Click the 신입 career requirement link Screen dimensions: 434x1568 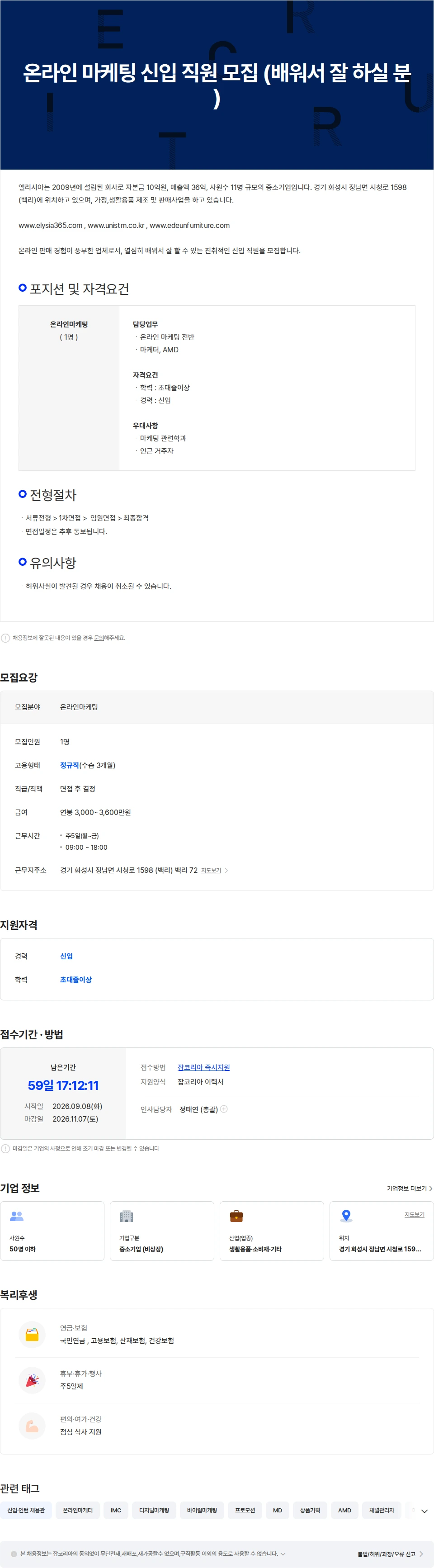(x=66, y=956)
